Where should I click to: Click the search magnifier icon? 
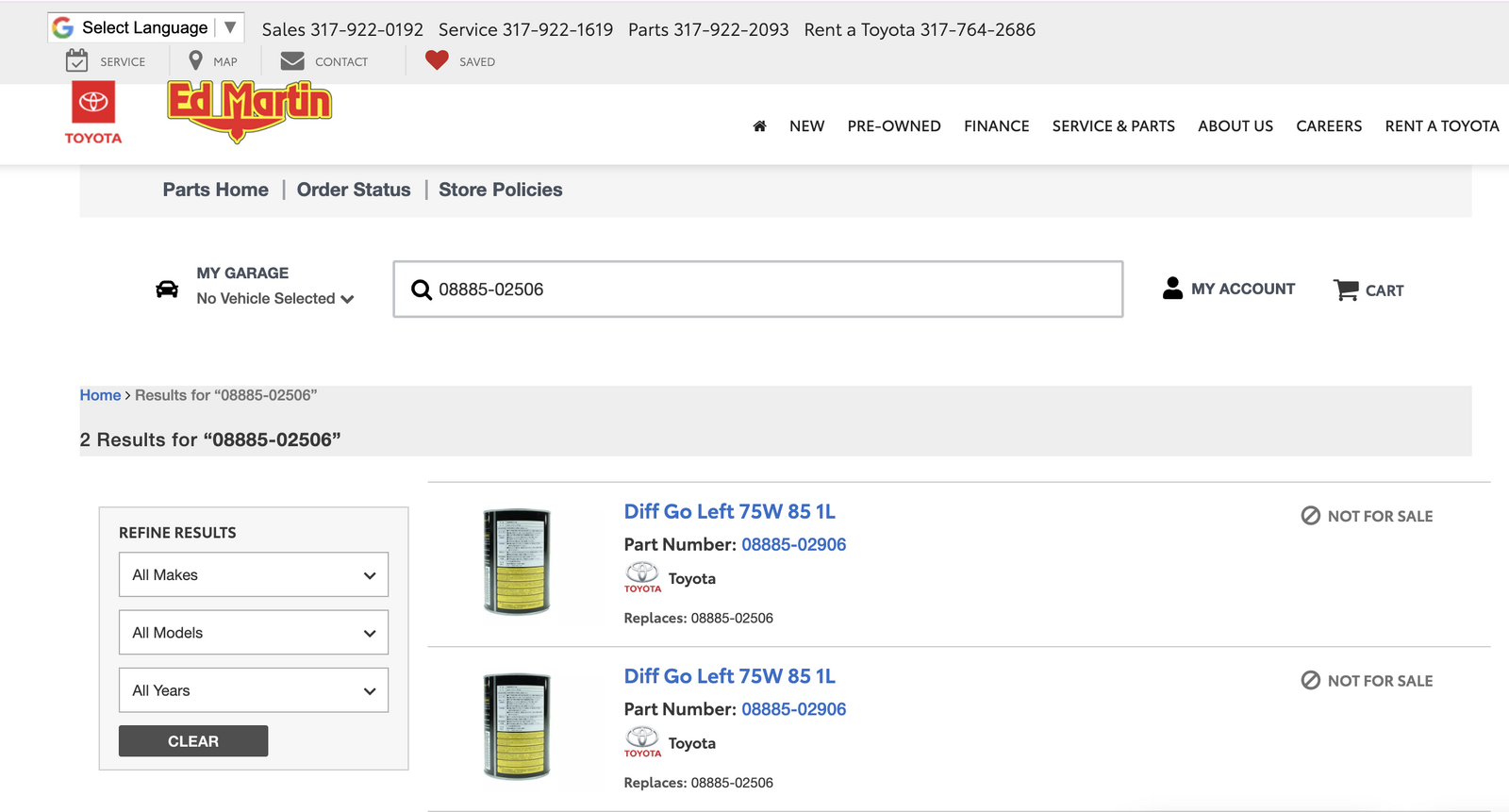point(422,290)
